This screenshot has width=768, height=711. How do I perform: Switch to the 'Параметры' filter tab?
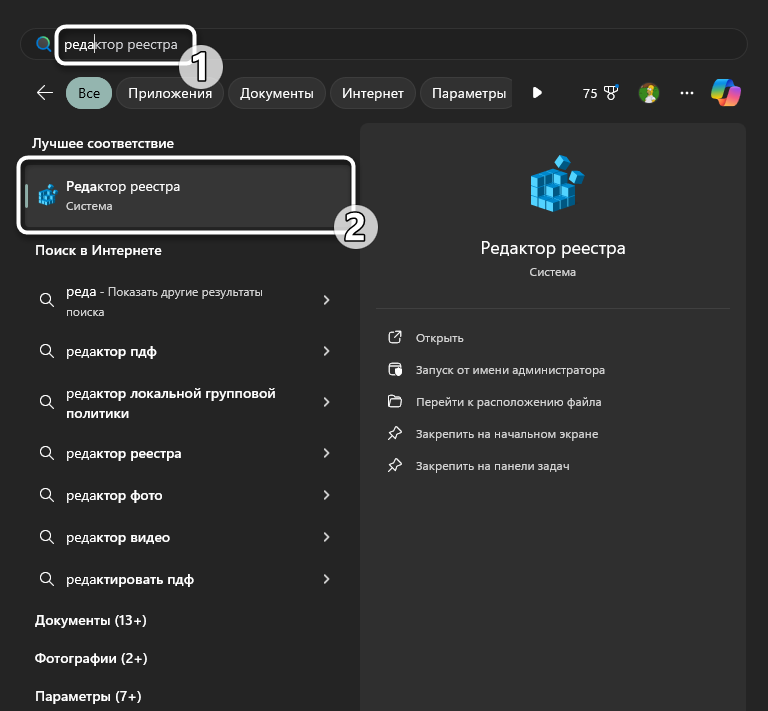click(467, 93)
